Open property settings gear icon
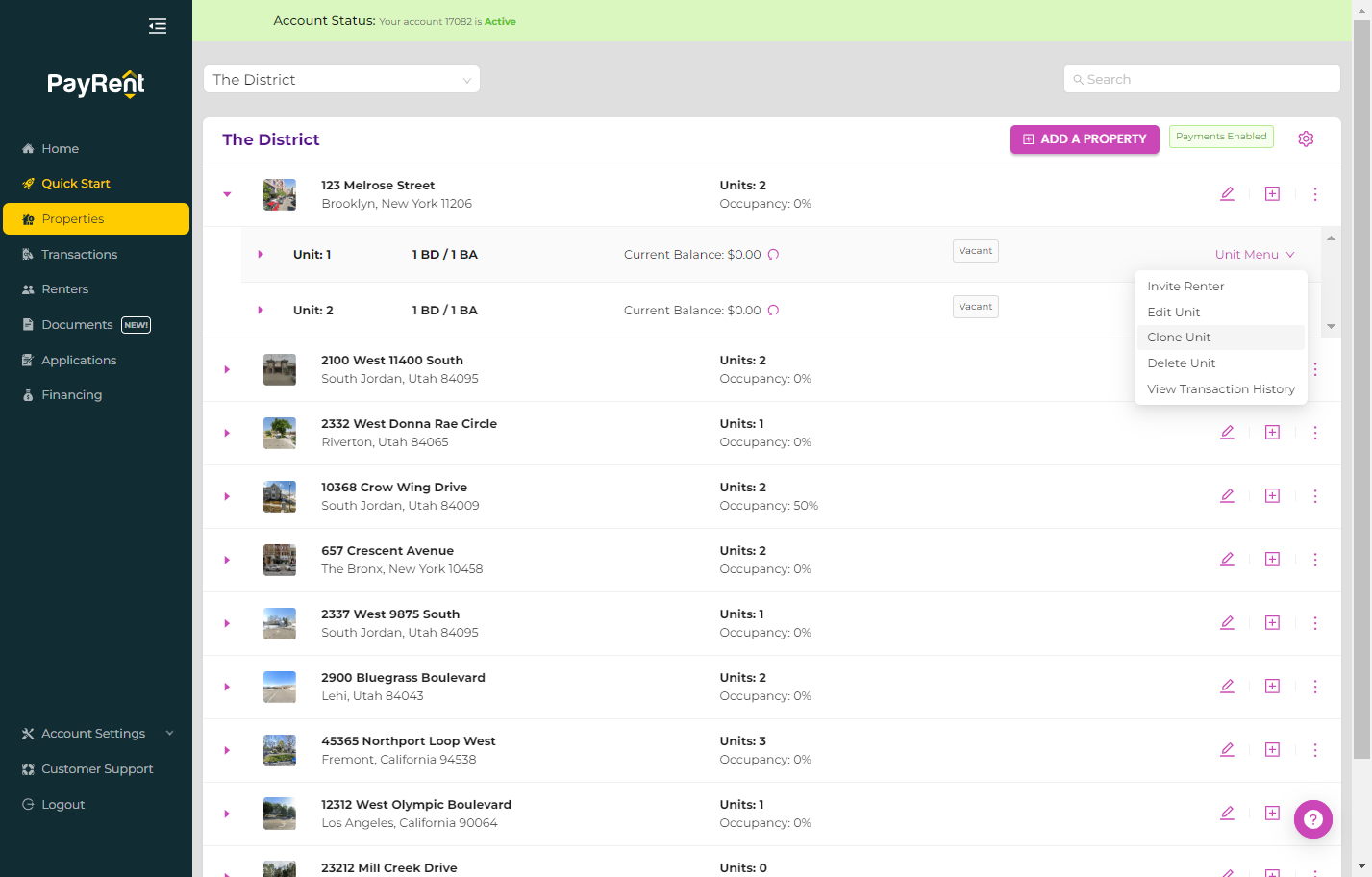 [1306, 138]
